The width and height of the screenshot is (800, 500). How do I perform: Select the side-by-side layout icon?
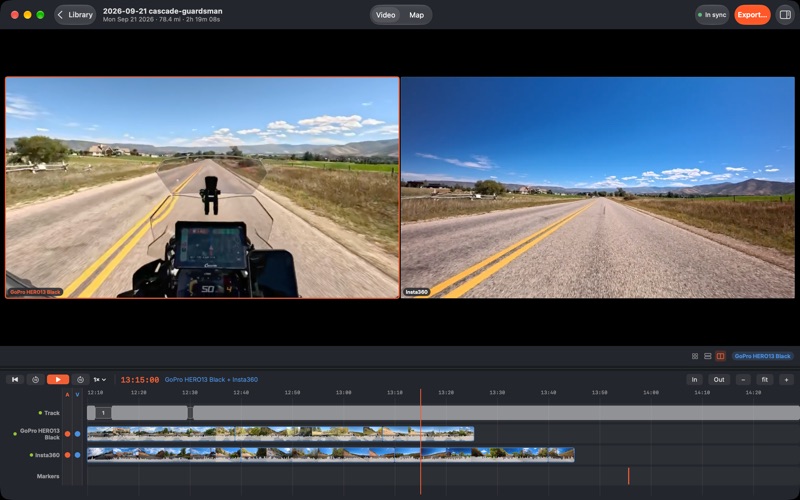[720, 356]
